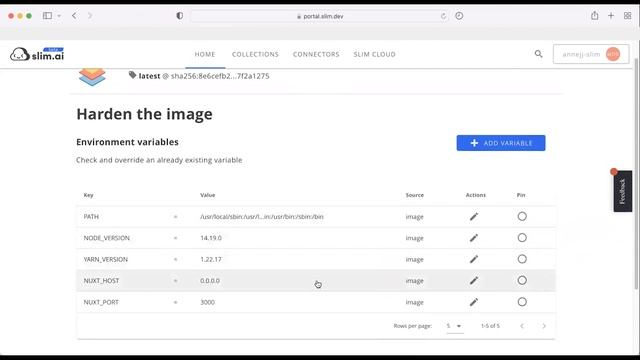This screenshot has width=640, height=360.
Task: Open the Rows per page dropdown
Action: pyautogui.click(x=455, y=326)
